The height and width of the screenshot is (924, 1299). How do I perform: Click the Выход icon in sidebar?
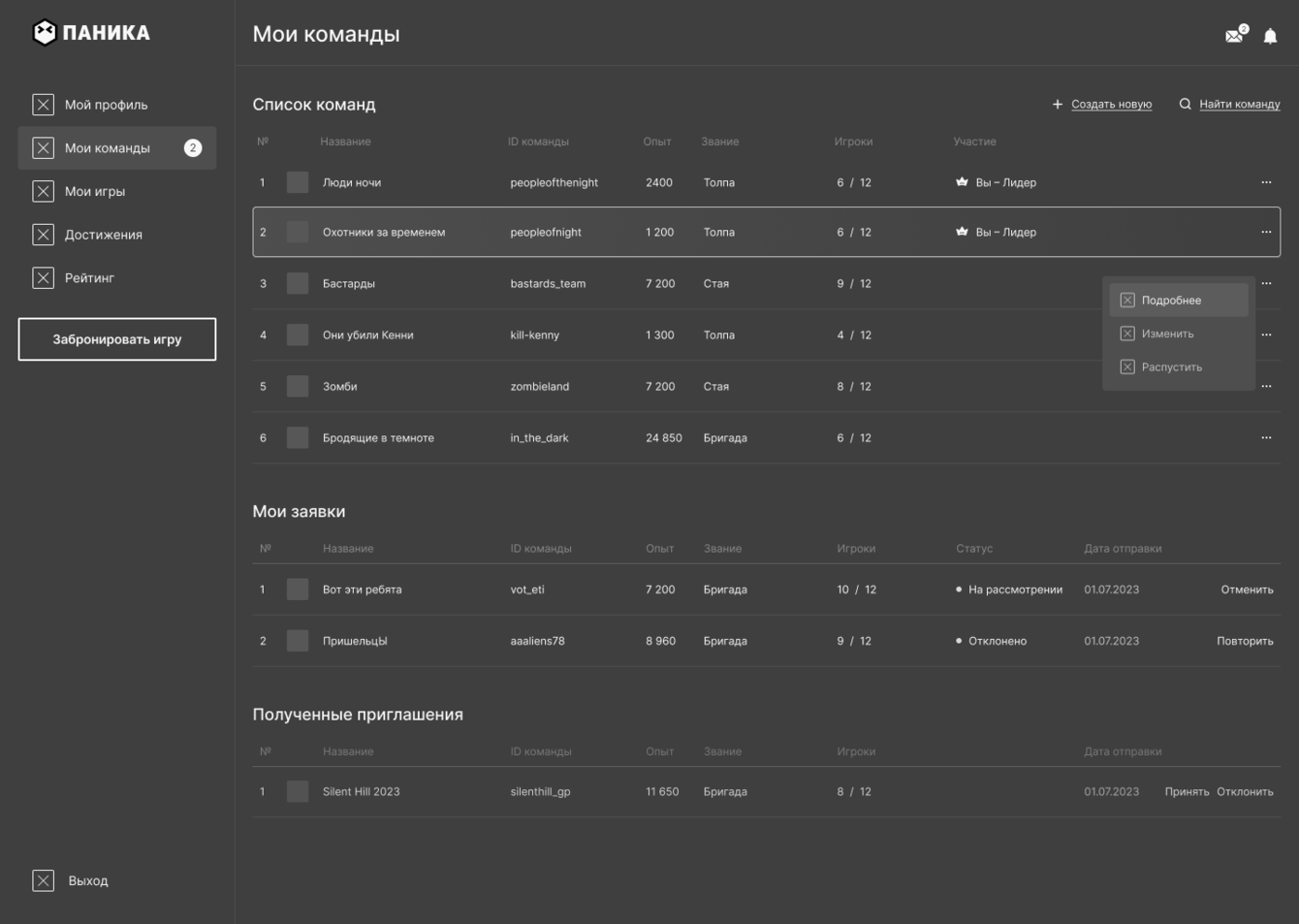point(44,880)
